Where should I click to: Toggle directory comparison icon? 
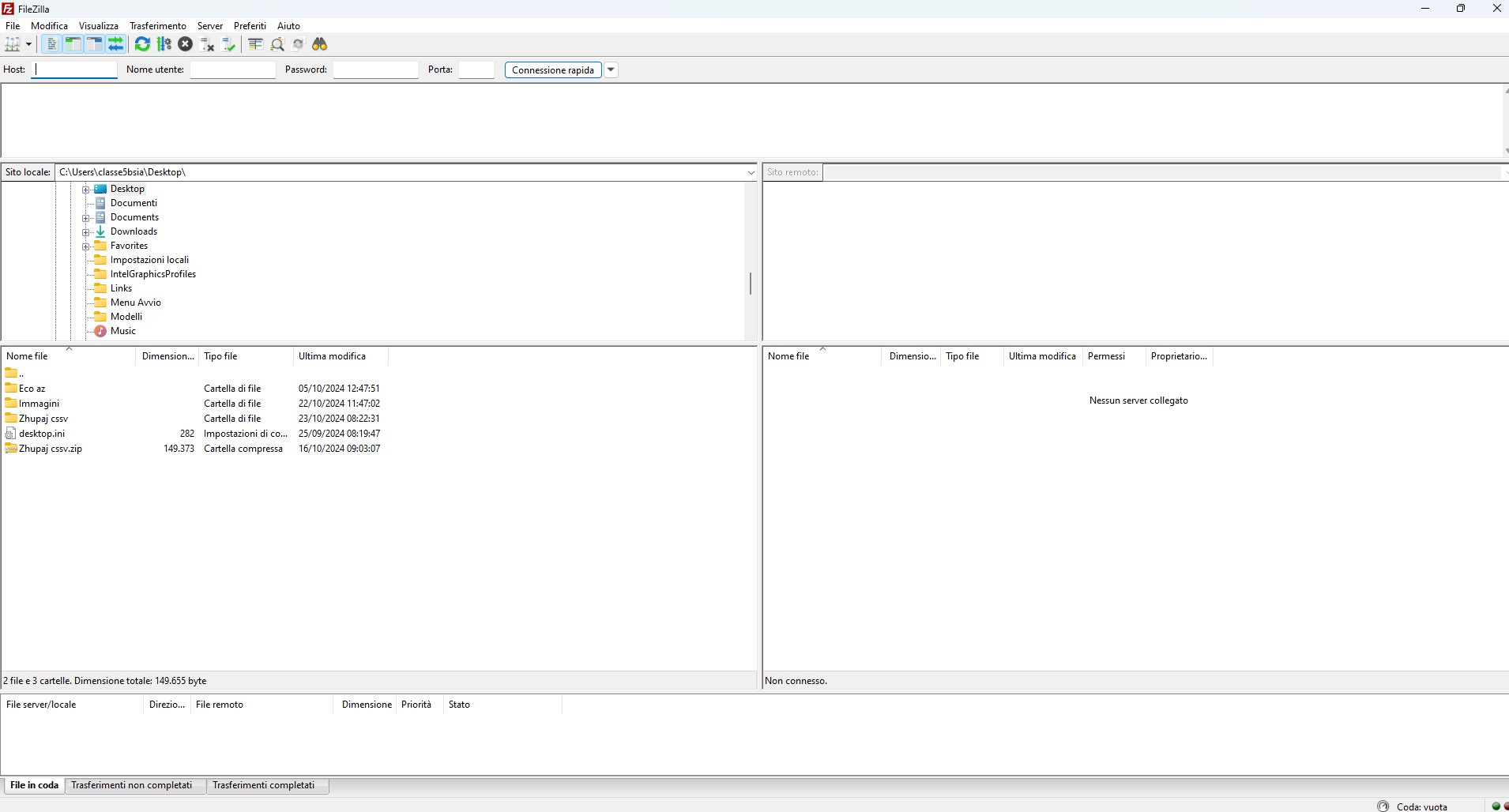click(x=277, y=44)
